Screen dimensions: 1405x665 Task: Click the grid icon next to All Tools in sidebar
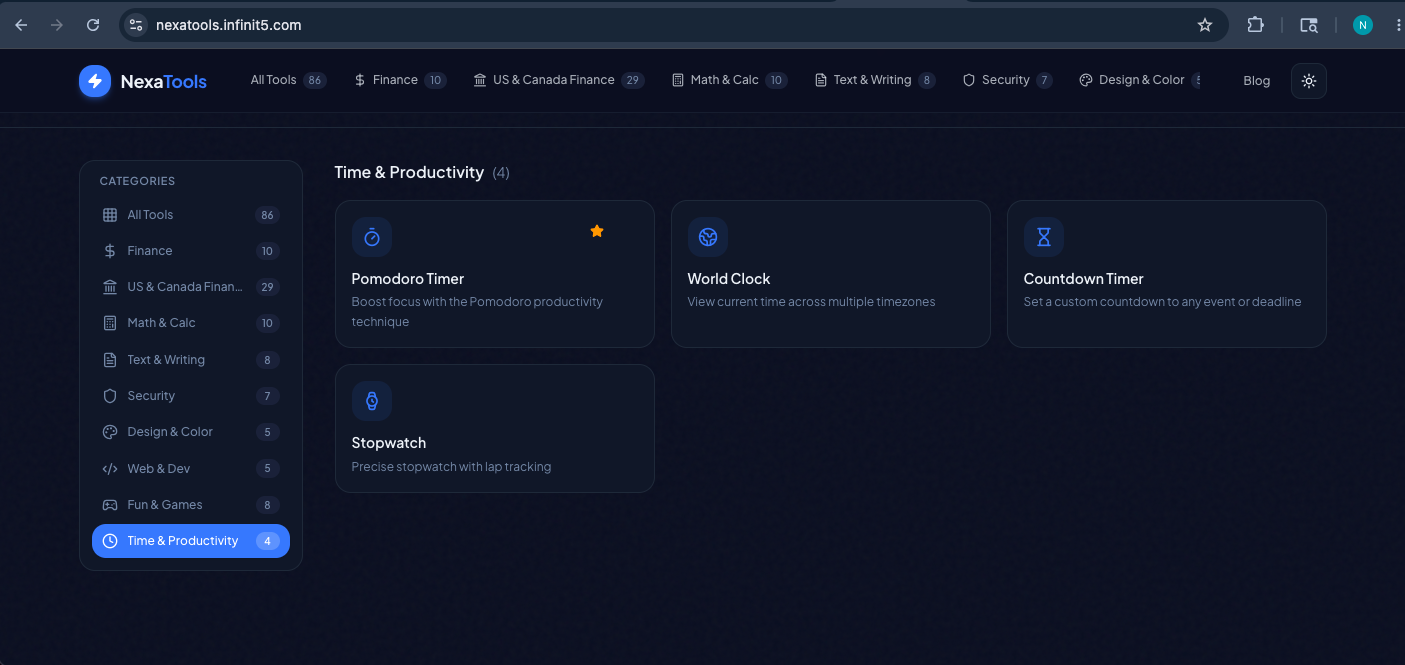110,215
